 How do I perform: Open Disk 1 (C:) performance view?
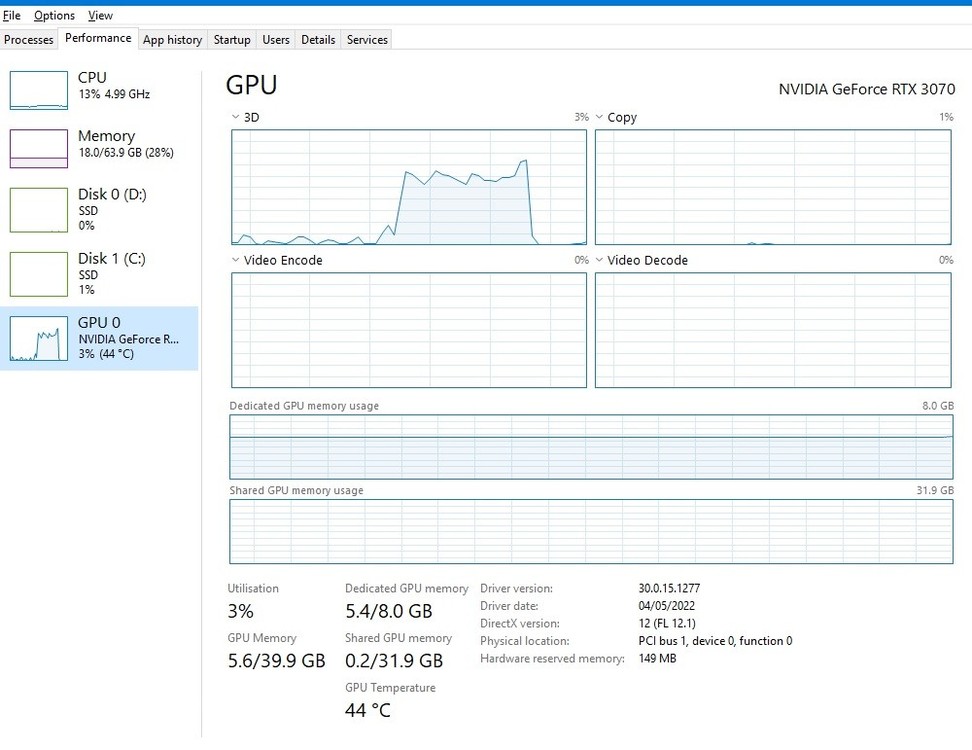[112, 273]
